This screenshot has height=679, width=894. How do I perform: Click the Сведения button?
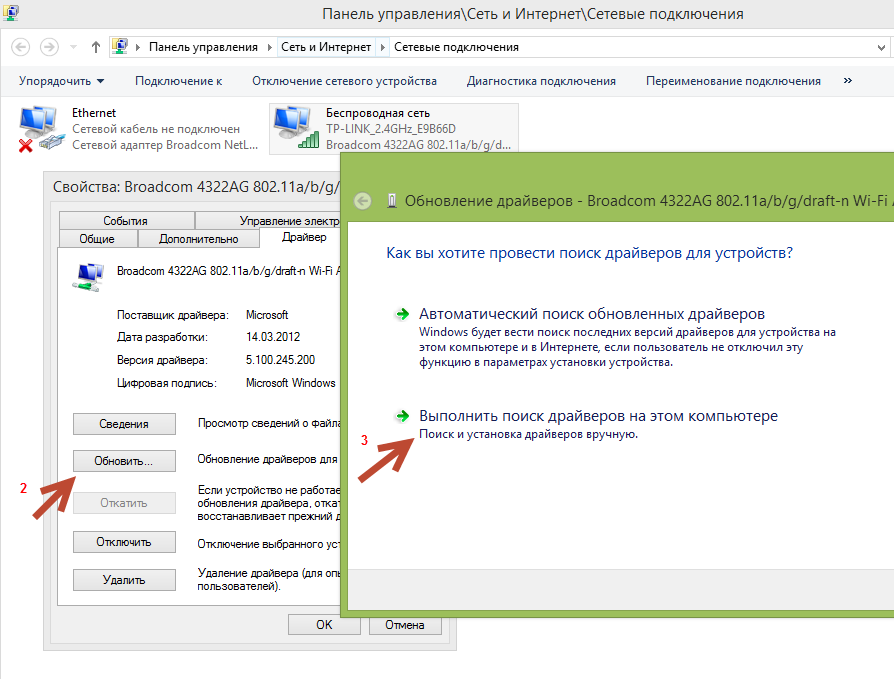point(124,424)
